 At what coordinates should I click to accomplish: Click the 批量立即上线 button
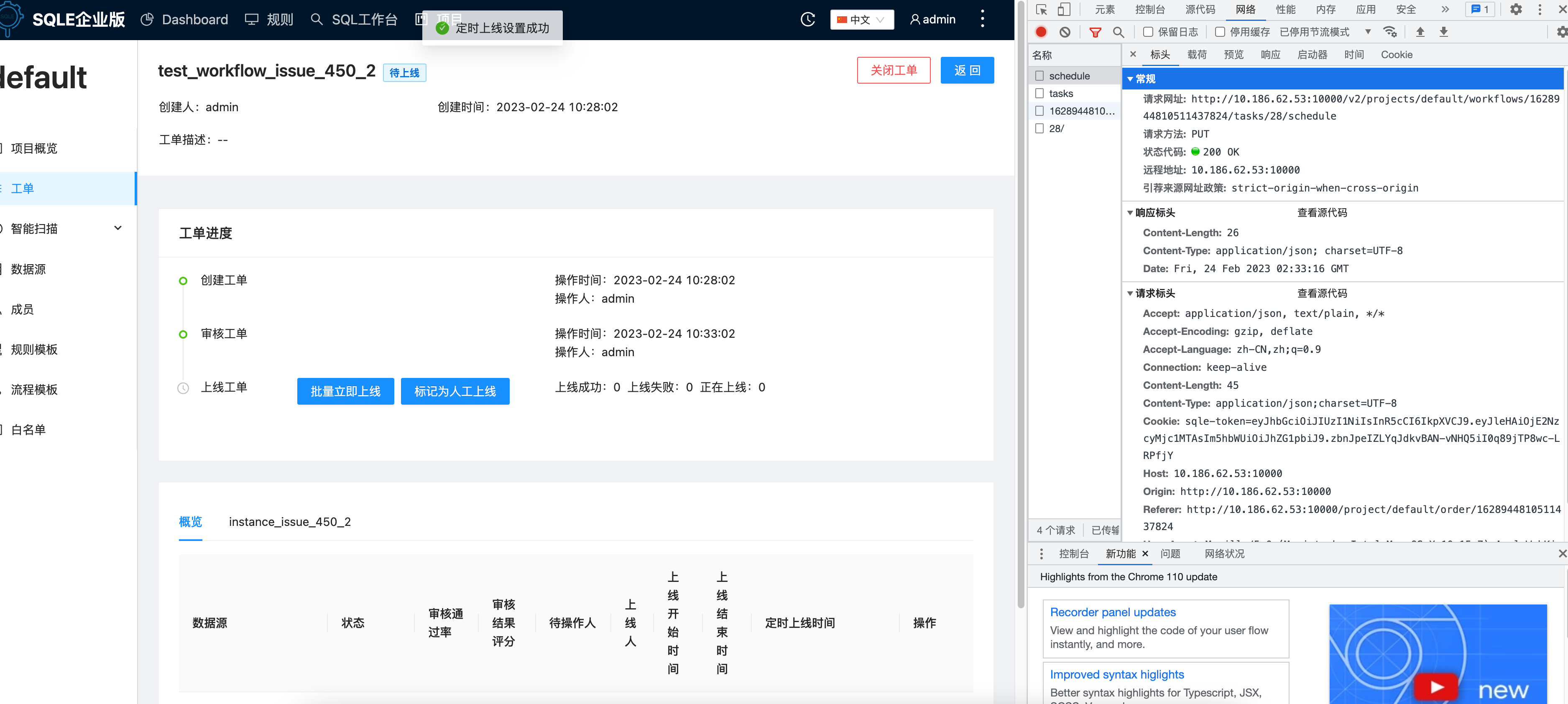click(345, 391)
